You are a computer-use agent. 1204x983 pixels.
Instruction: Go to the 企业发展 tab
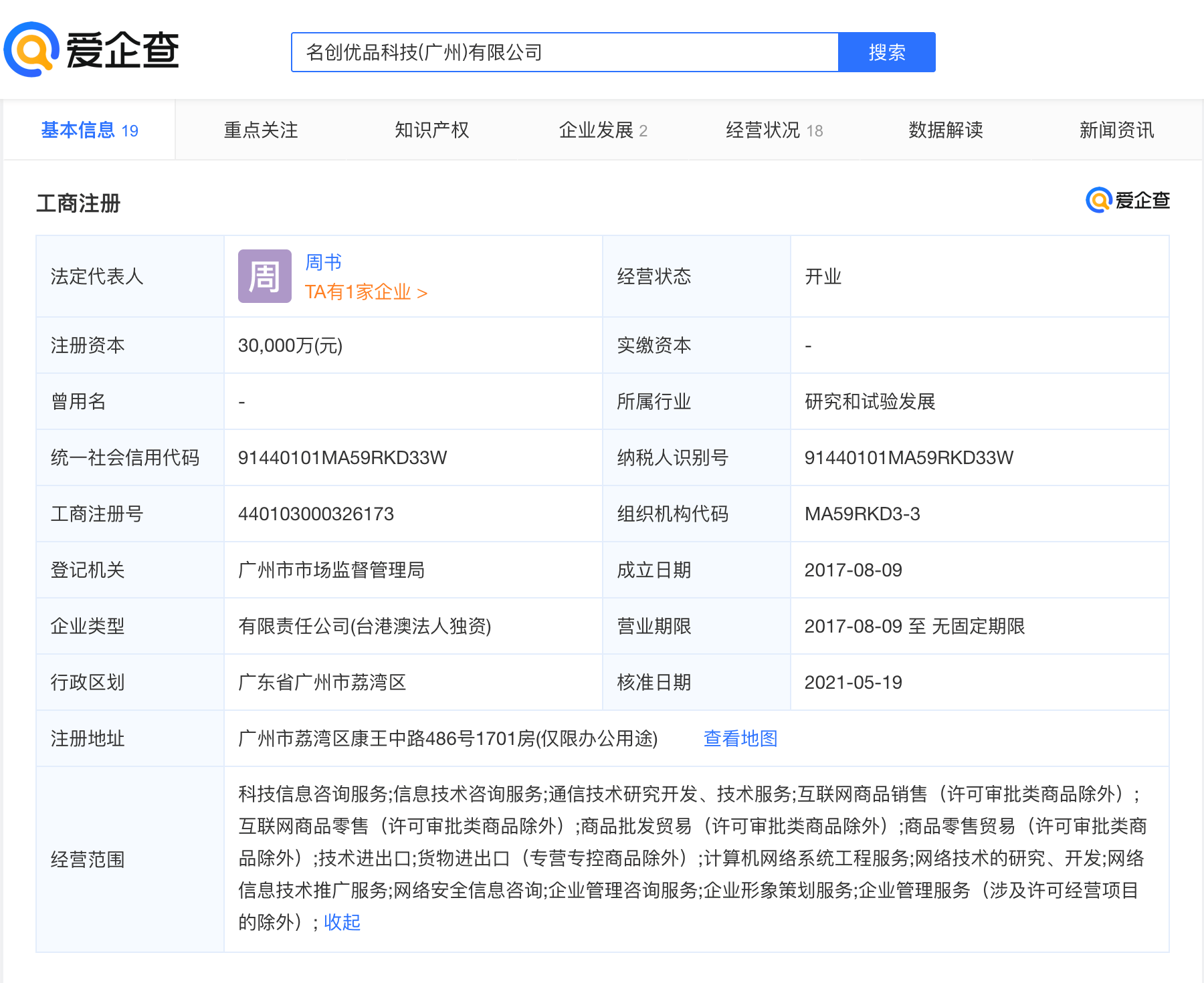pos(603,130)
